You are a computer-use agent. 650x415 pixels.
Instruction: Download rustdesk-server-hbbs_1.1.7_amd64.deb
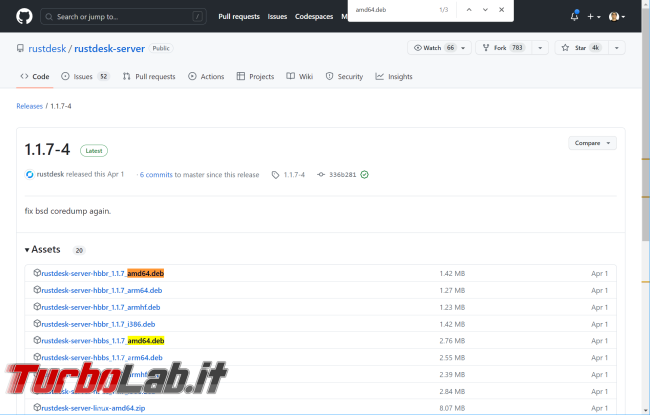click(103, 341)
